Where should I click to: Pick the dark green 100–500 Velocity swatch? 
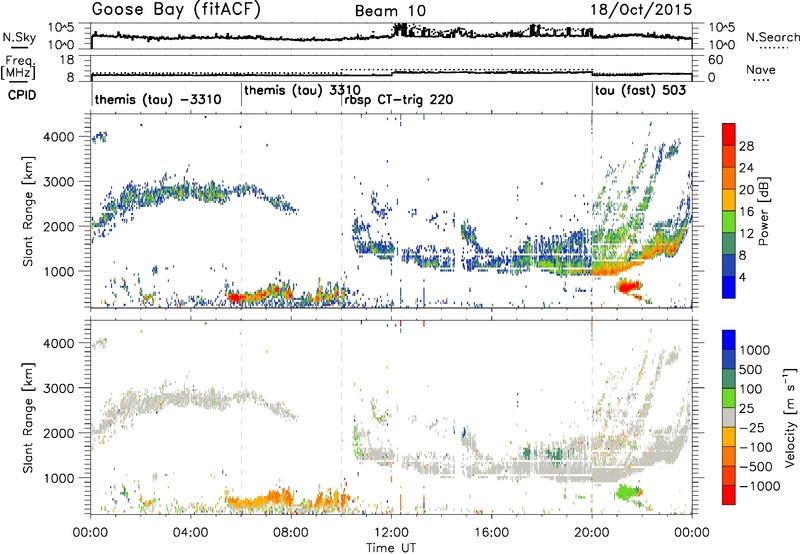click(729, 379)
